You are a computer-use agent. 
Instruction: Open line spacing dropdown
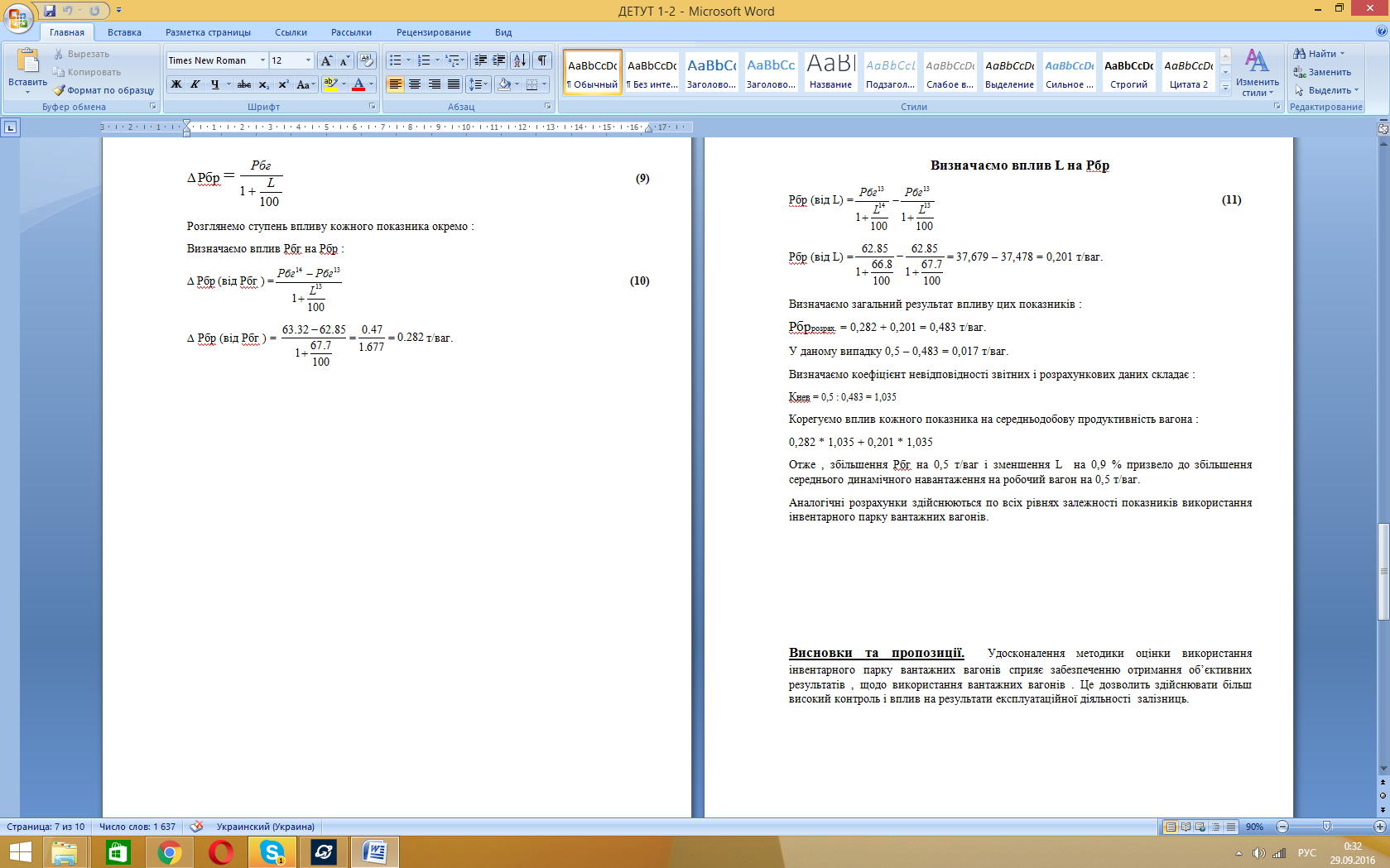click(478, 84)
